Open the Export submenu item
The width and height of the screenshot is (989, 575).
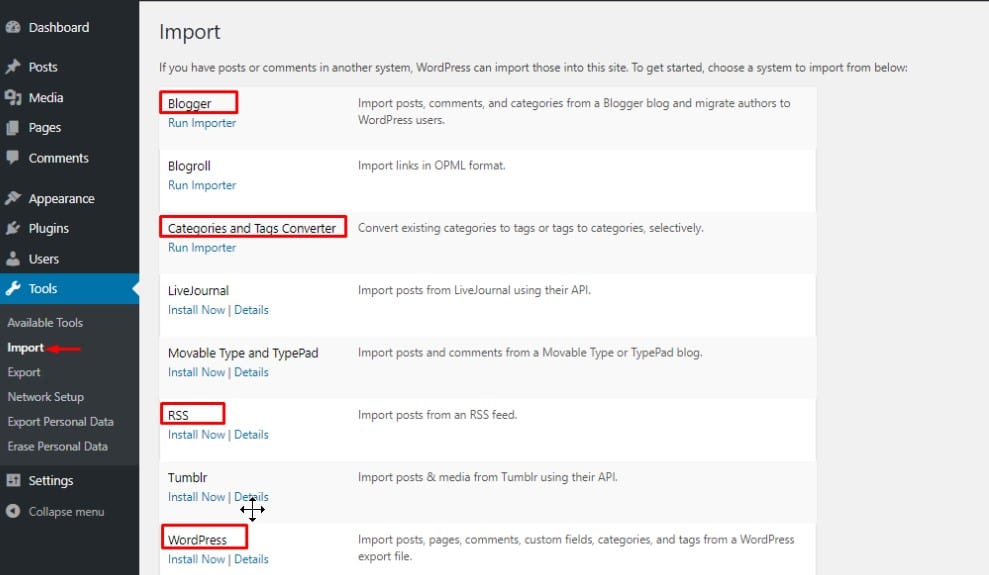pos(24,372)
